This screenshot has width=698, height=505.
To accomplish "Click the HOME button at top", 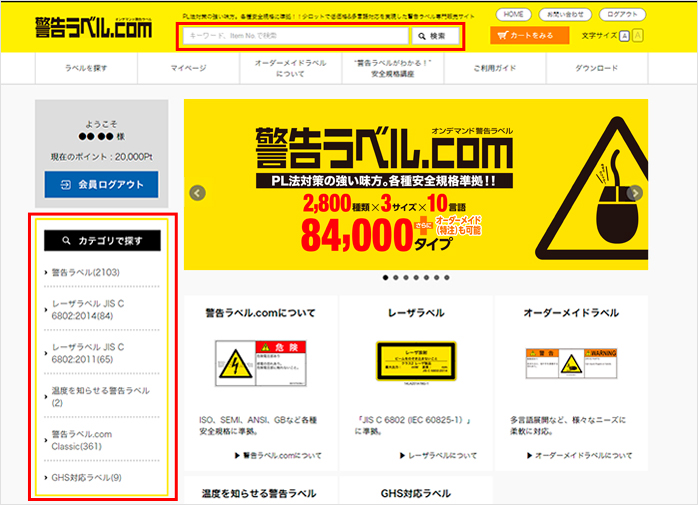I will (x=513, y=15).
